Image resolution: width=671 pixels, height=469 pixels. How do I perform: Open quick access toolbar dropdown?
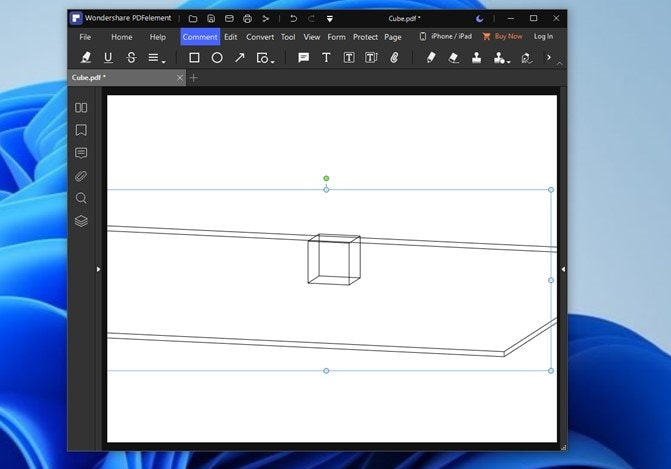point(330,19)
